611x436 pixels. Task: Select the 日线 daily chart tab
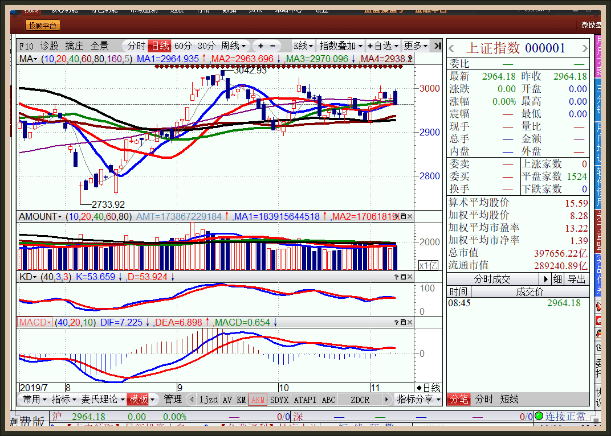point(160,46)
